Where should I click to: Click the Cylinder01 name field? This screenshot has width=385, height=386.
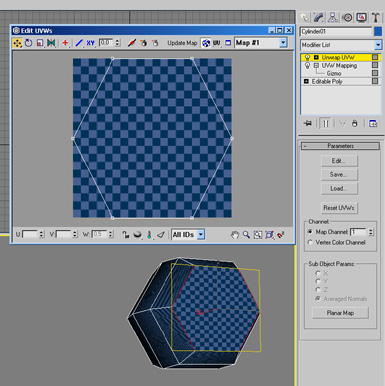pos(336,32)
